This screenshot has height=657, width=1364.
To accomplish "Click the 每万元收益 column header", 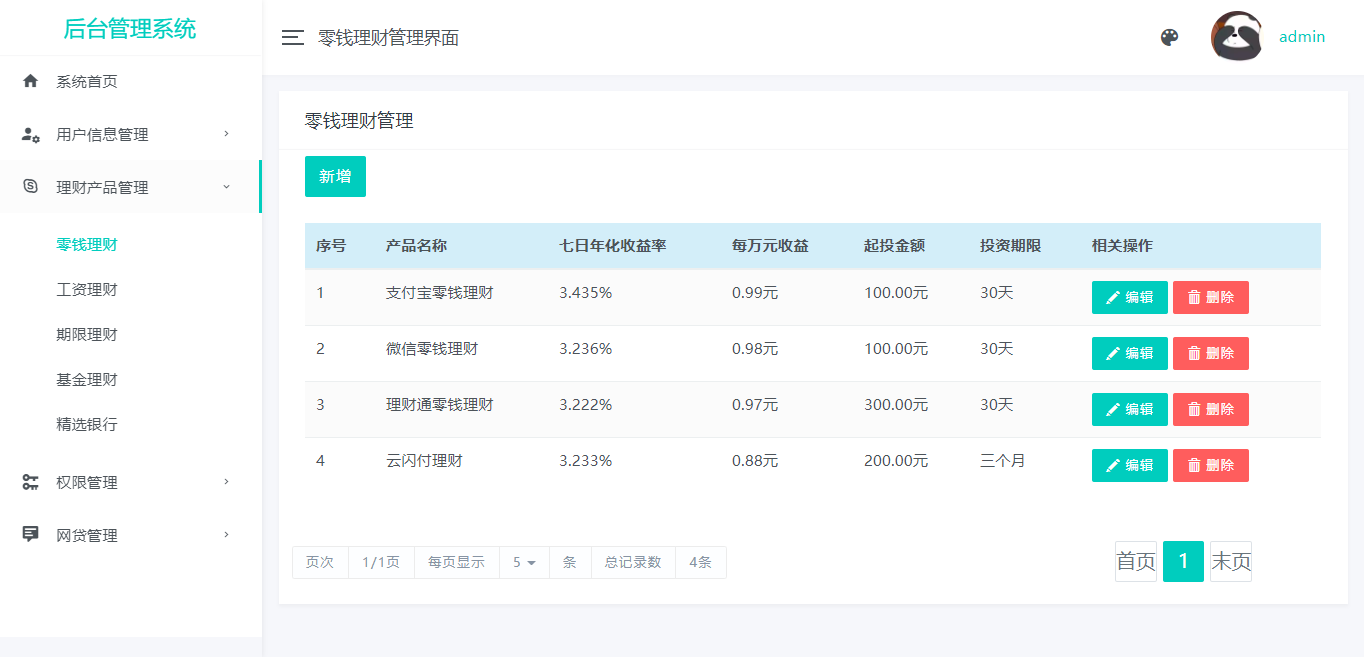I will 770,246.
